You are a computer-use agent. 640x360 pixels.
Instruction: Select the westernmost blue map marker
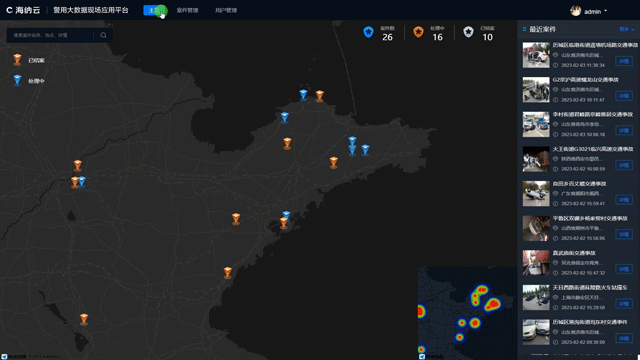(82, 181)
